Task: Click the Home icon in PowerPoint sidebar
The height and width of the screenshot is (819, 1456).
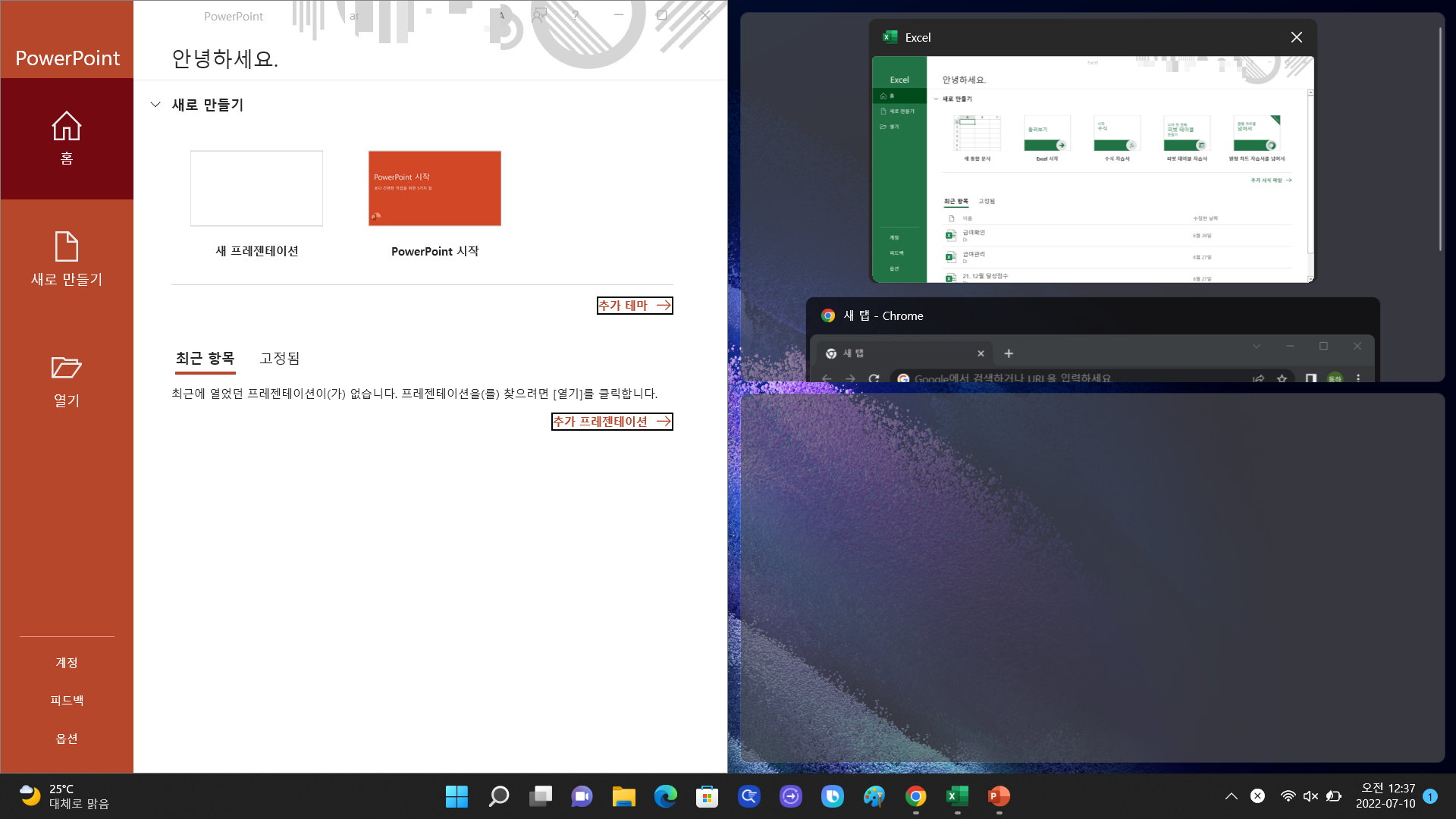Action: point(67,127)
